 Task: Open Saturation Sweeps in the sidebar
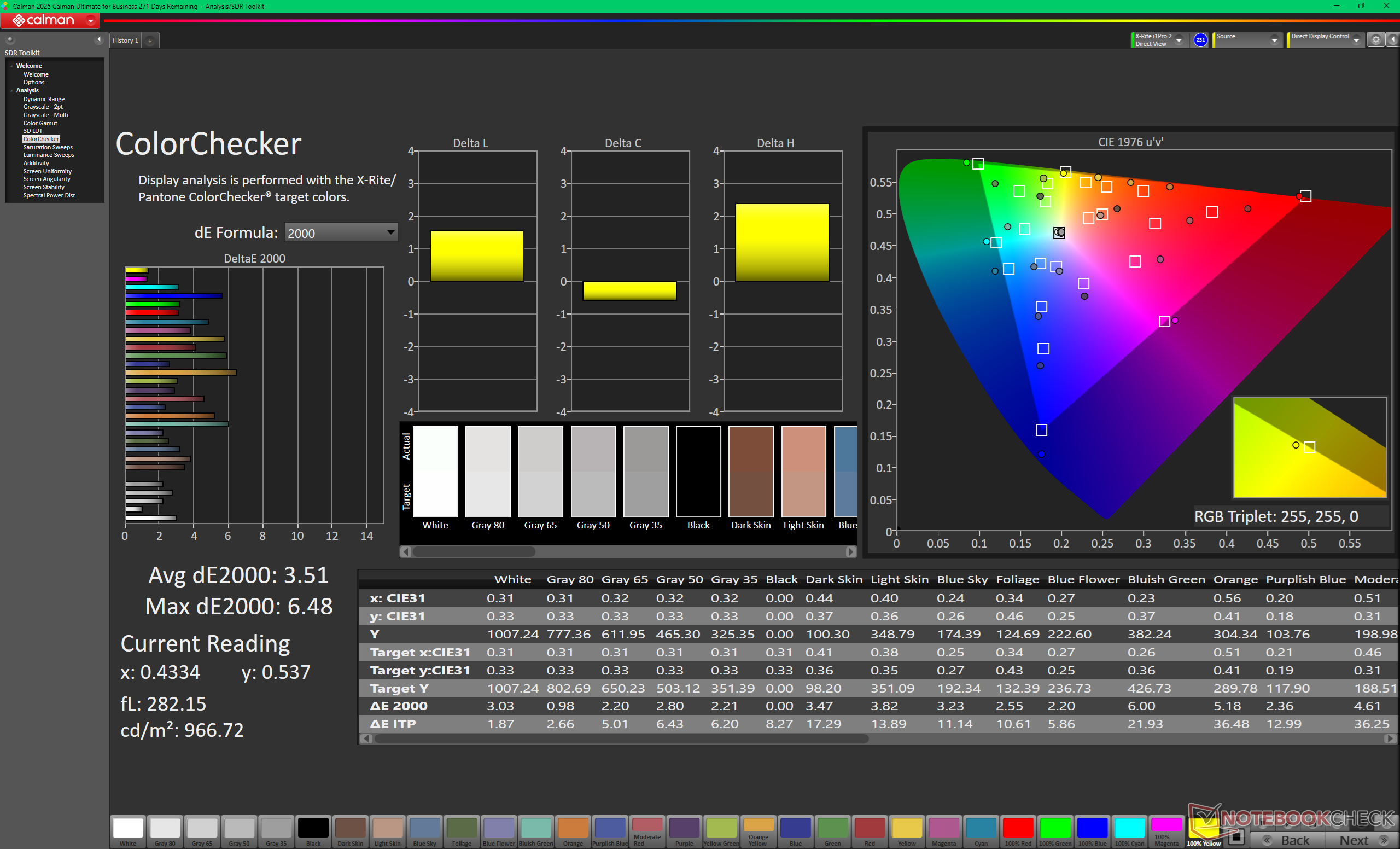(48, 147)
